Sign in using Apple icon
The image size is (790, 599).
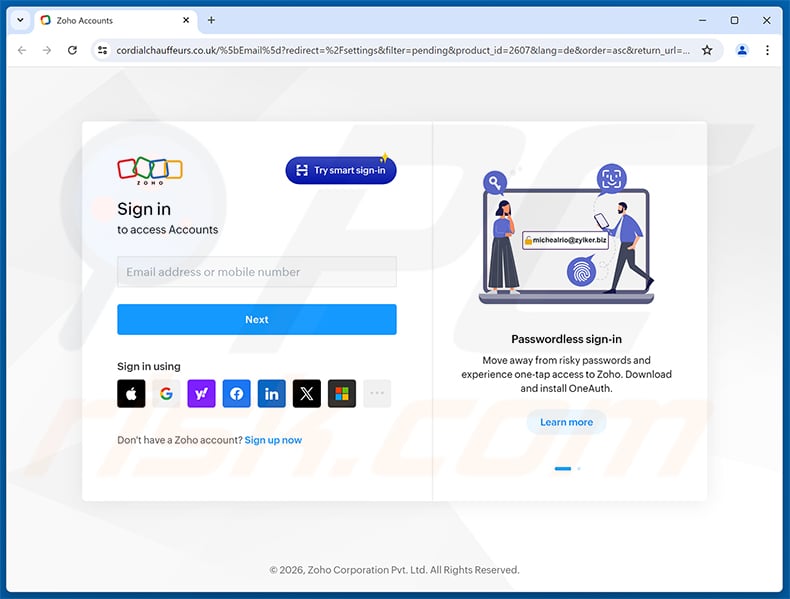tap(131, 393)
